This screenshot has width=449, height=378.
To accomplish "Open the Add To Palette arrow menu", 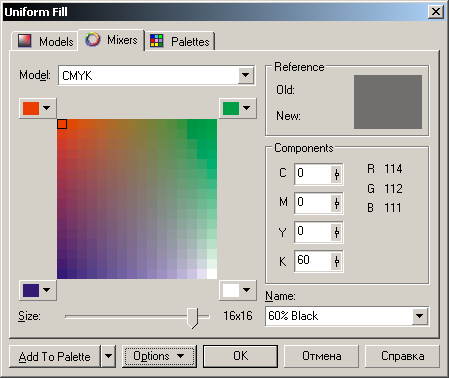I will coord(108,356).
